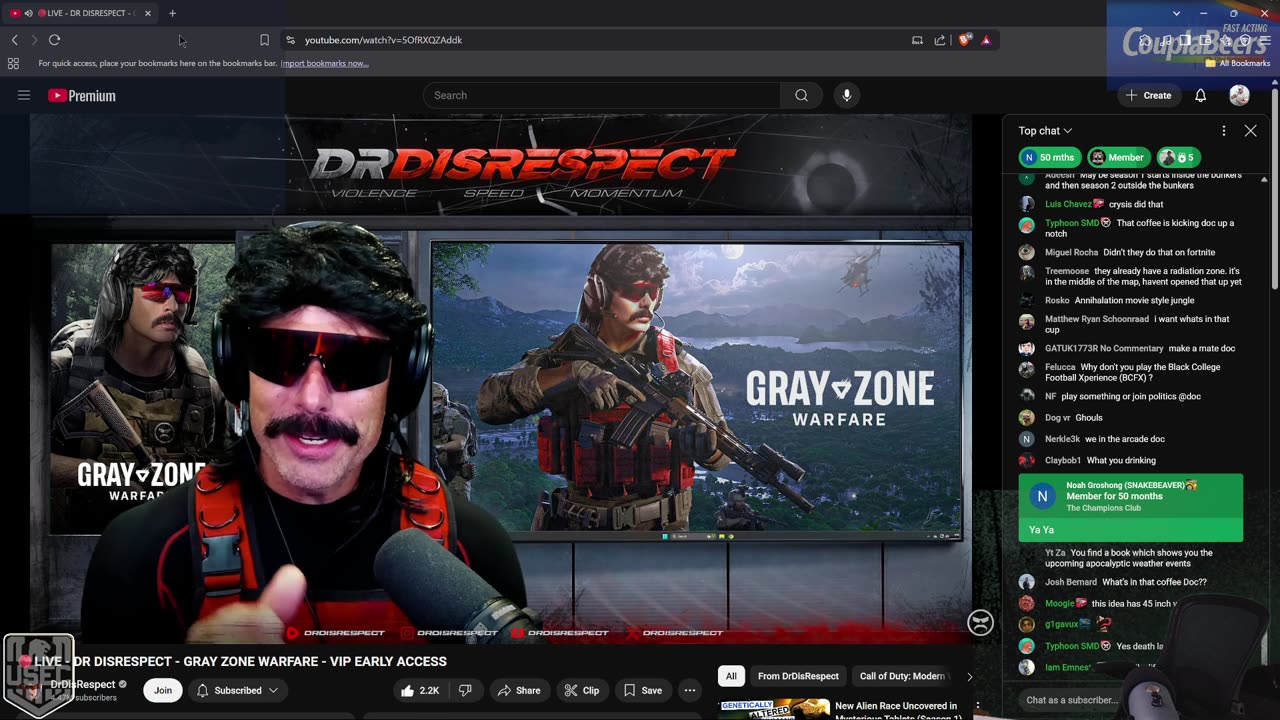Bookmark this page icon
Viewport: 1280px width, 720px height.
[x=264, y=40]
